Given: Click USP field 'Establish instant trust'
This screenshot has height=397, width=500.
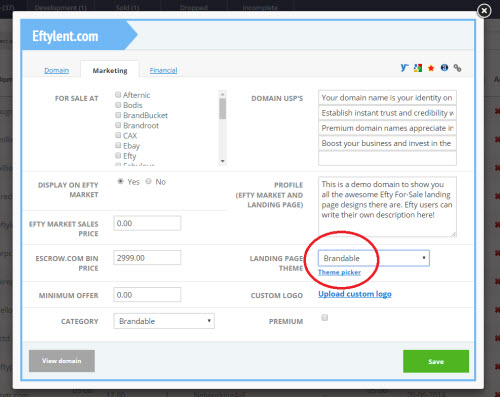Looking at the screenshot, I should click(x=387, y=113).
